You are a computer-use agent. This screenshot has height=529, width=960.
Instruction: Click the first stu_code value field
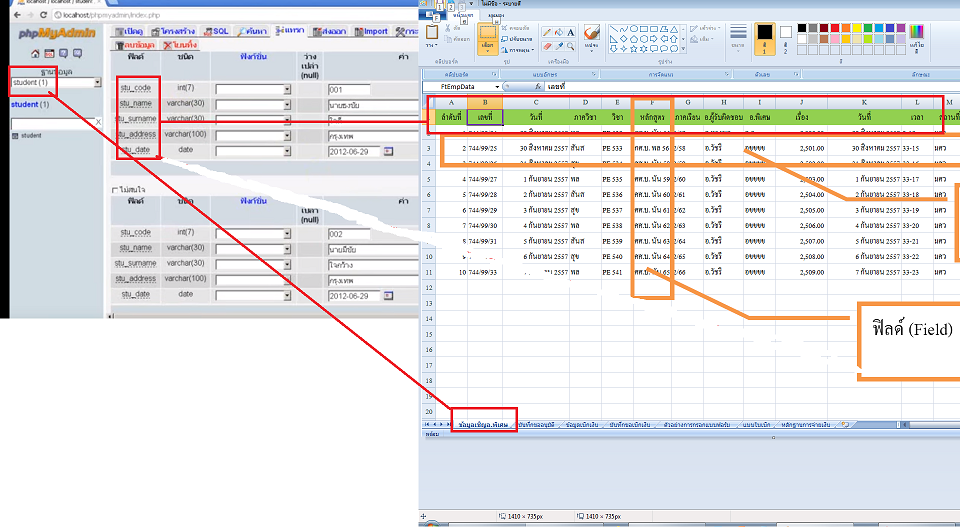tap(349, 89)
